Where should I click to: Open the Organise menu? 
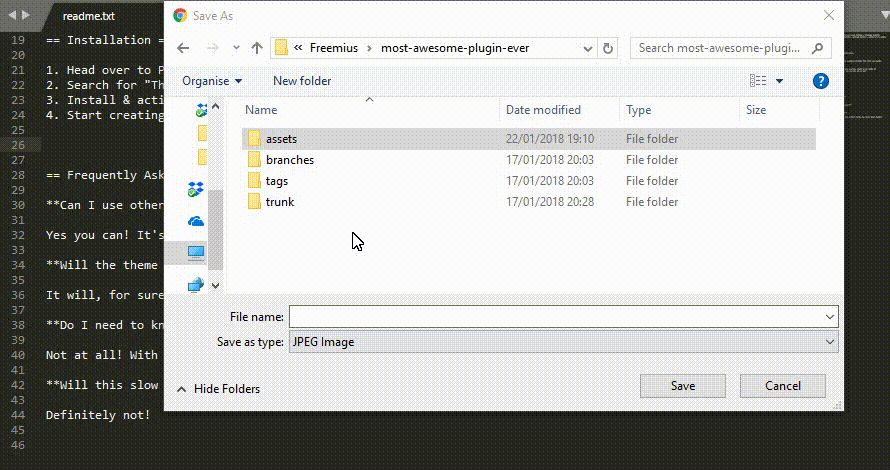pyautogui.click(x=212, y=81)
